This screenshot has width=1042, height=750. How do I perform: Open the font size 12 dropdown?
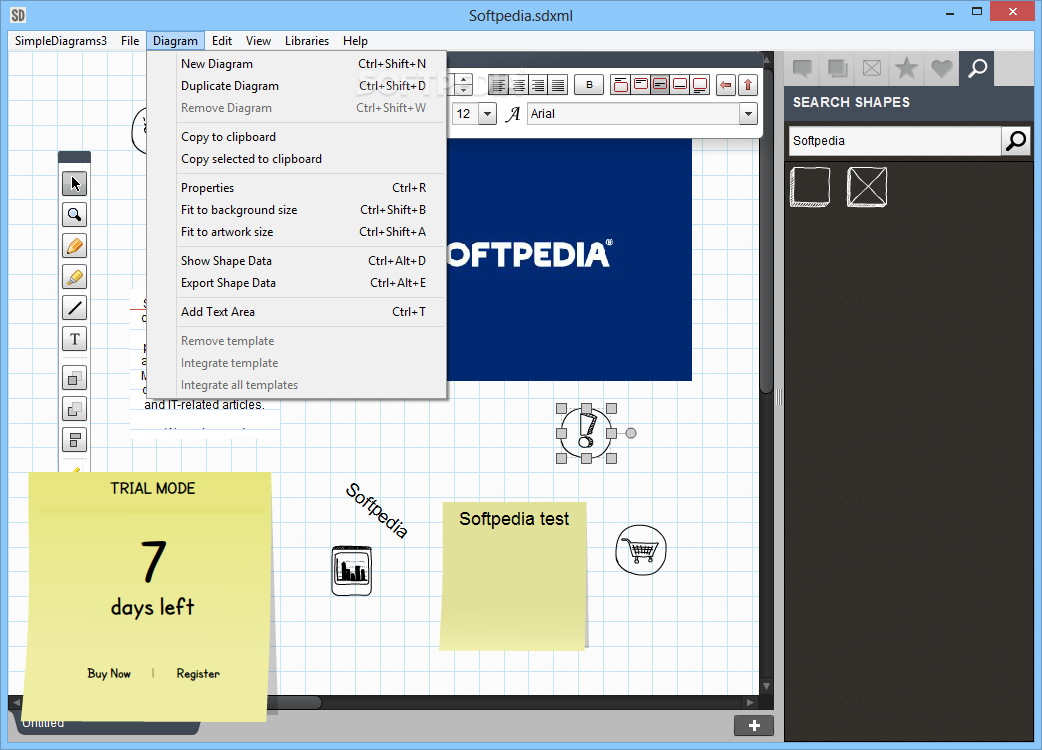487,114
